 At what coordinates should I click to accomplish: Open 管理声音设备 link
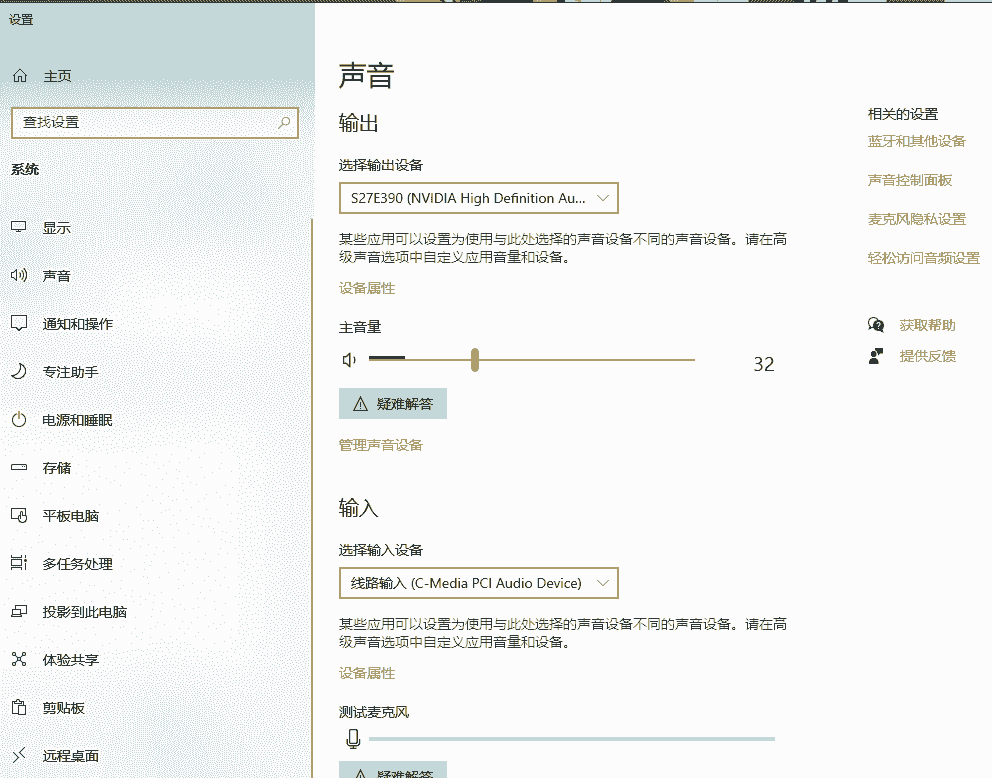point(381,445)
